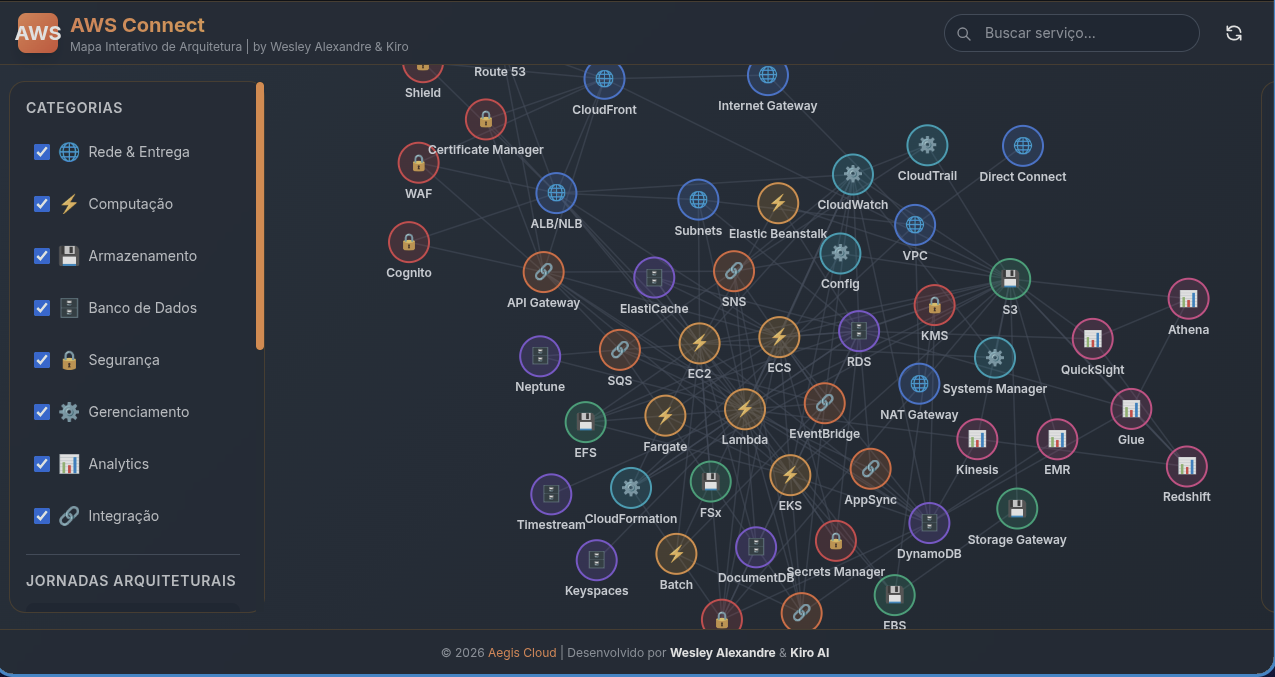Disable the Rede & Entrega category
This screenshot has width=1275, height=677.
41,151
